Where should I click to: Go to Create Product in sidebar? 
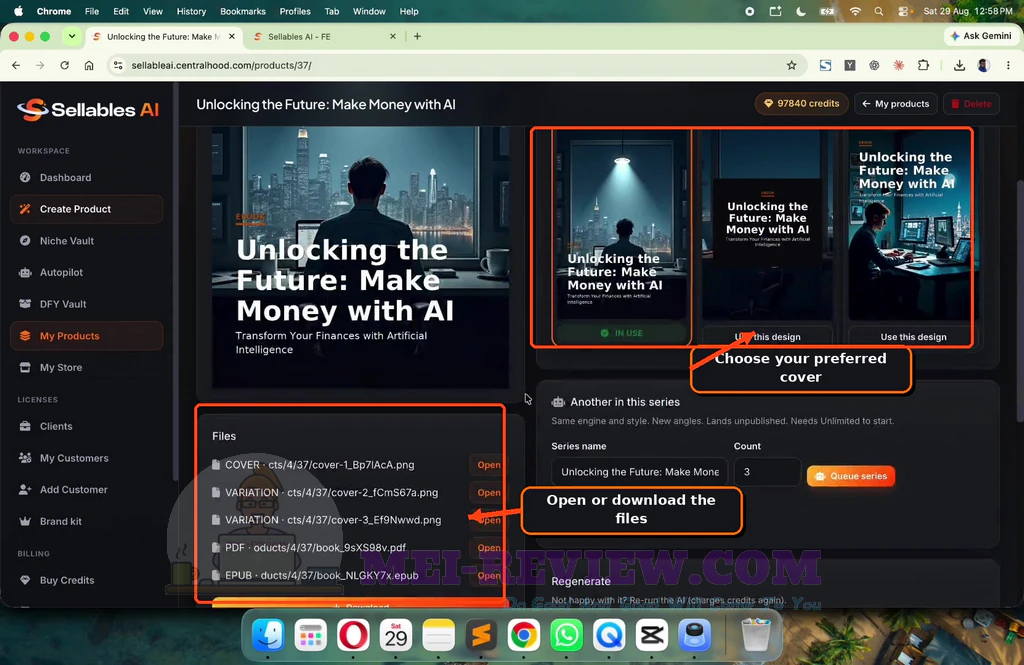point(86,209)
